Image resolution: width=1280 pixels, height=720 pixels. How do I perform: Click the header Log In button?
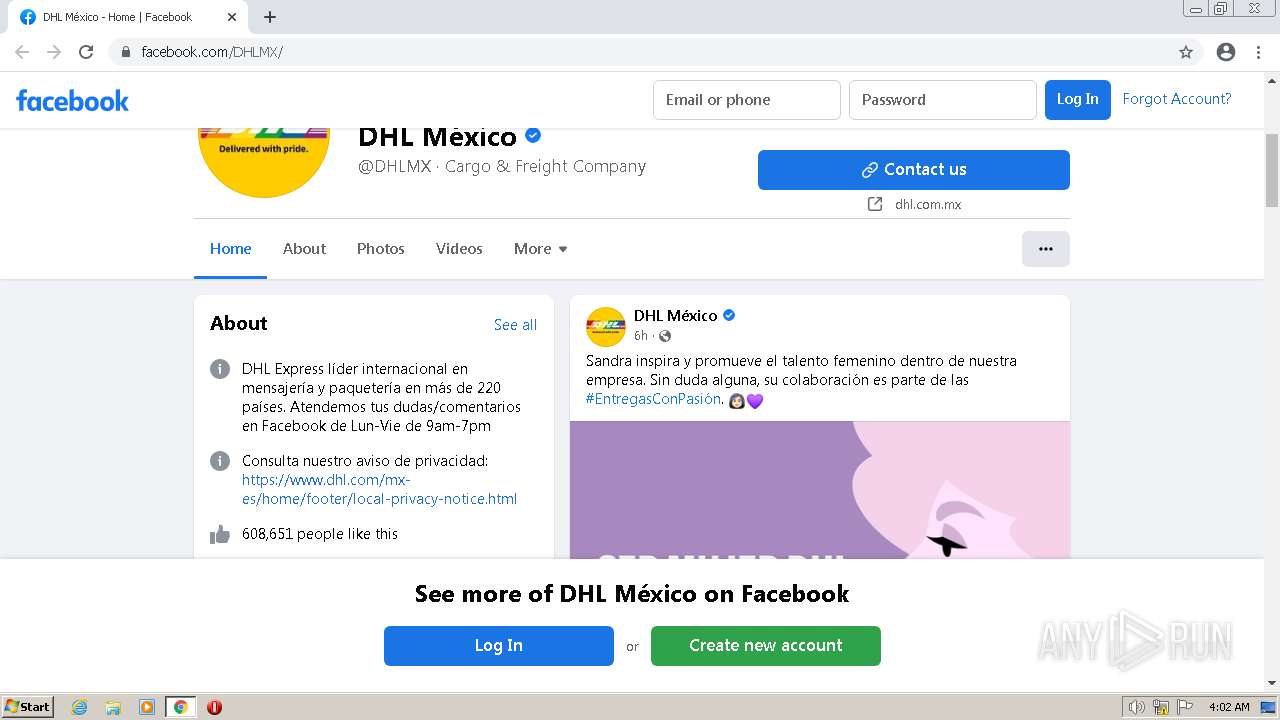[x=1078, y=100]
